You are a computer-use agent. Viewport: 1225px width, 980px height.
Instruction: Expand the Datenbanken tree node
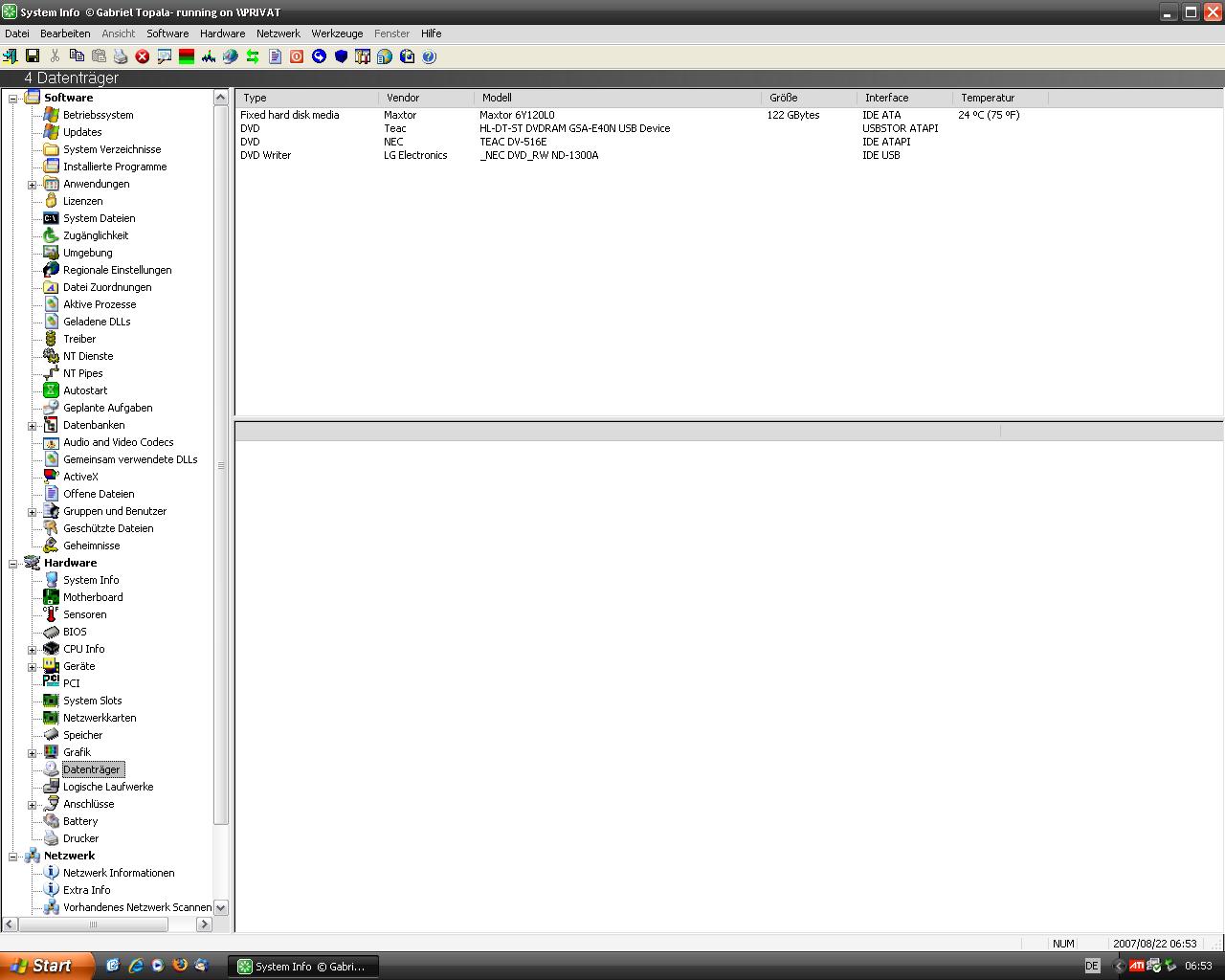tap(32, 426)
